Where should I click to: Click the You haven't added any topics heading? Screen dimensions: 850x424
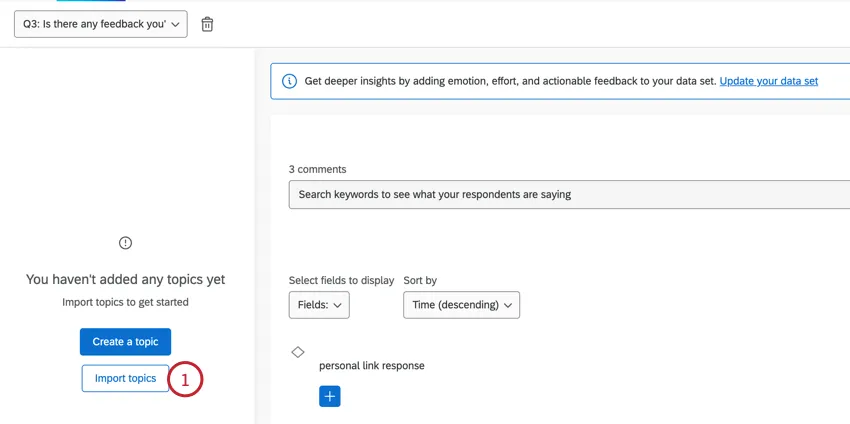(125, 280)
